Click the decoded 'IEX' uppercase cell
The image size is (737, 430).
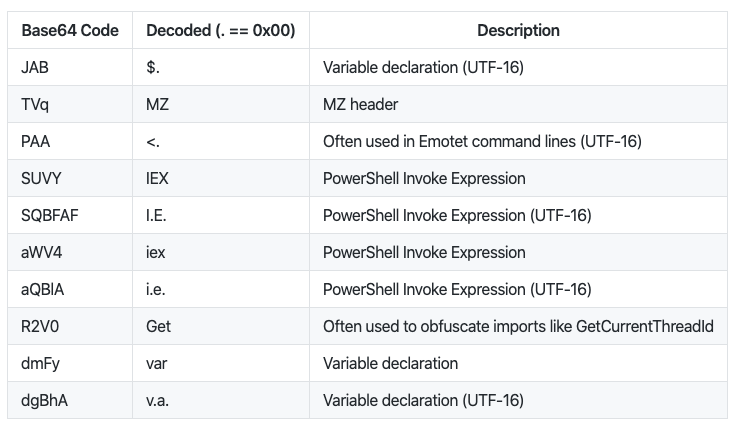pos(158,179)
